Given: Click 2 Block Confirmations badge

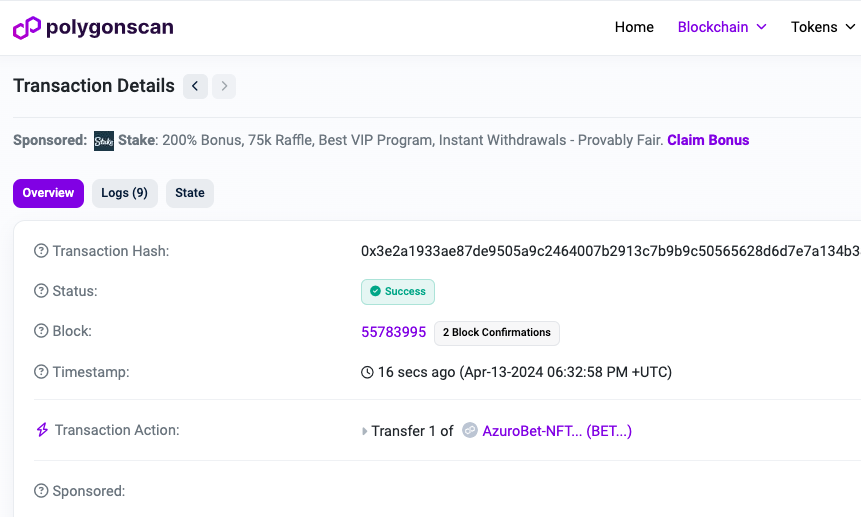Looking at the screenshot, I should (496, 333).
